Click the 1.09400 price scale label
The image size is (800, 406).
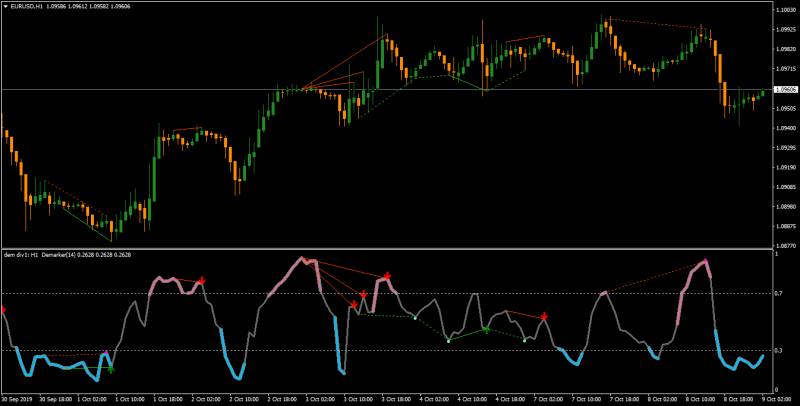coord(784,128)
